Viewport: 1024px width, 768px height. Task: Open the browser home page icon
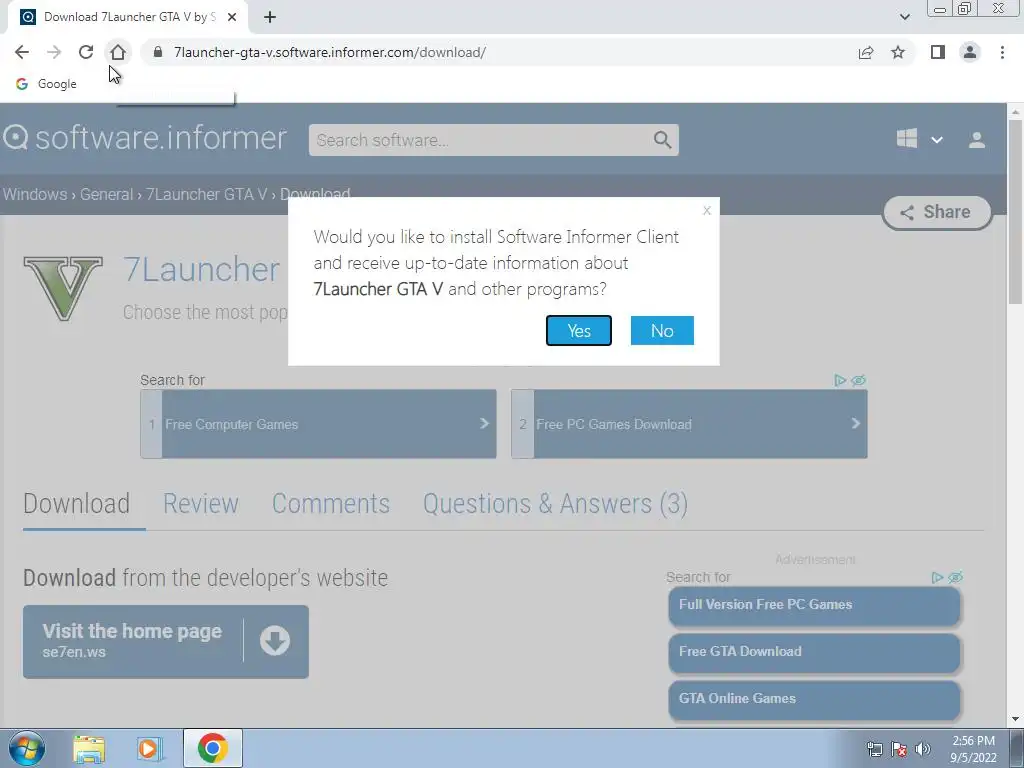point(118,52)
